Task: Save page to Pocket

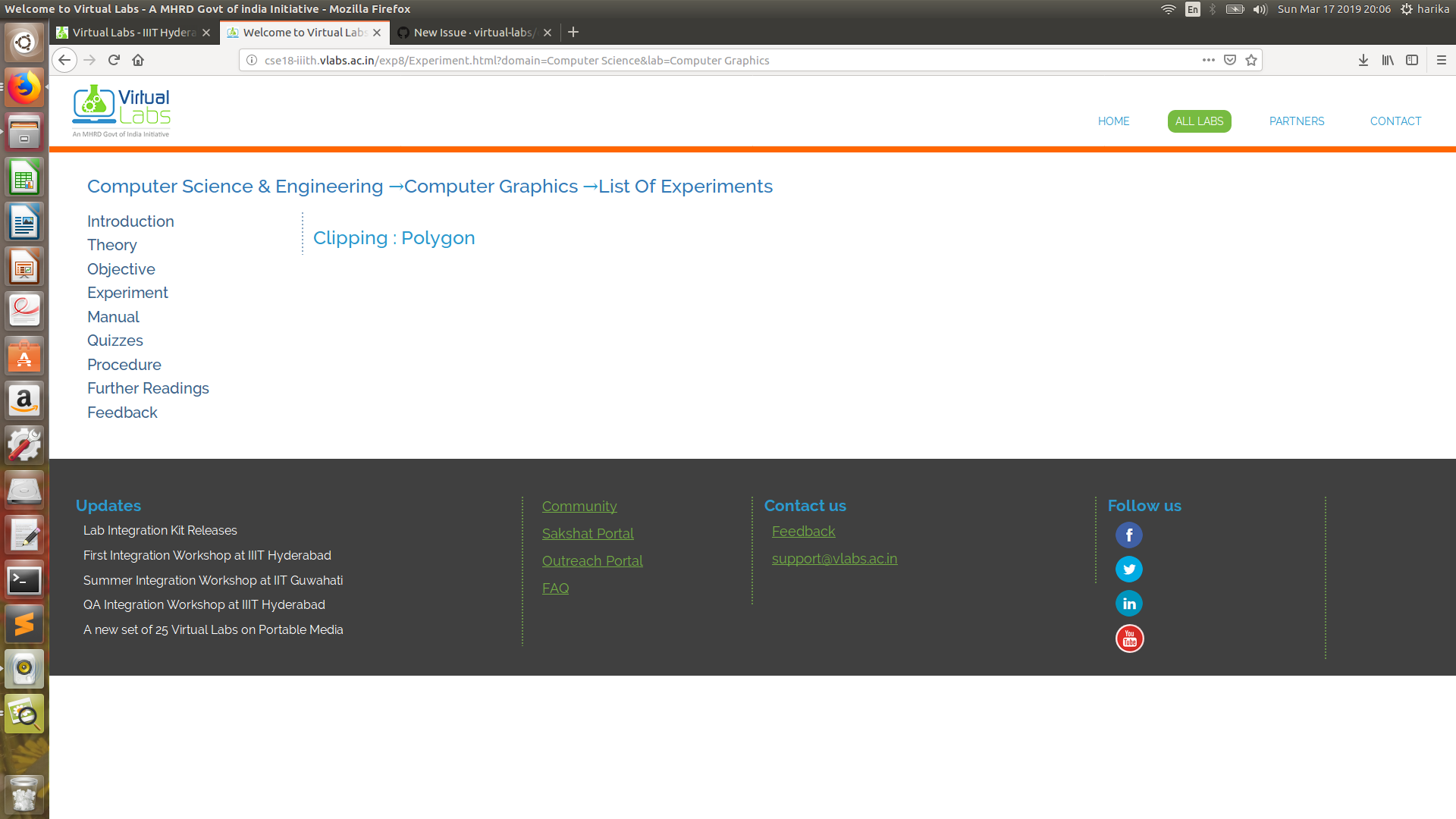Action: pyautogui.click(x=1228, y=60)
